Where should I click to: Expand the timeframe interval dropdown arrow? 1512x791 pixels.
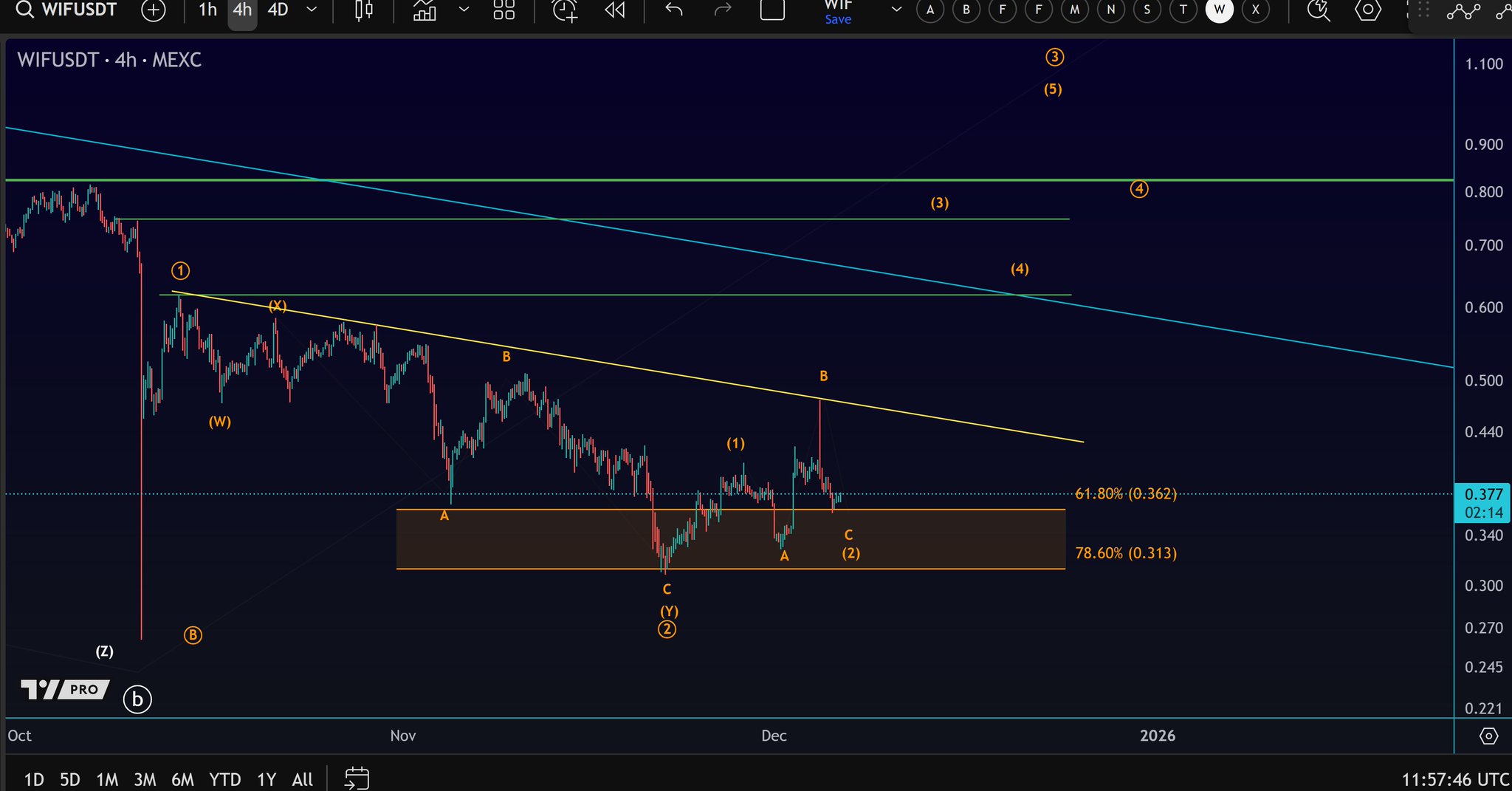312,10
